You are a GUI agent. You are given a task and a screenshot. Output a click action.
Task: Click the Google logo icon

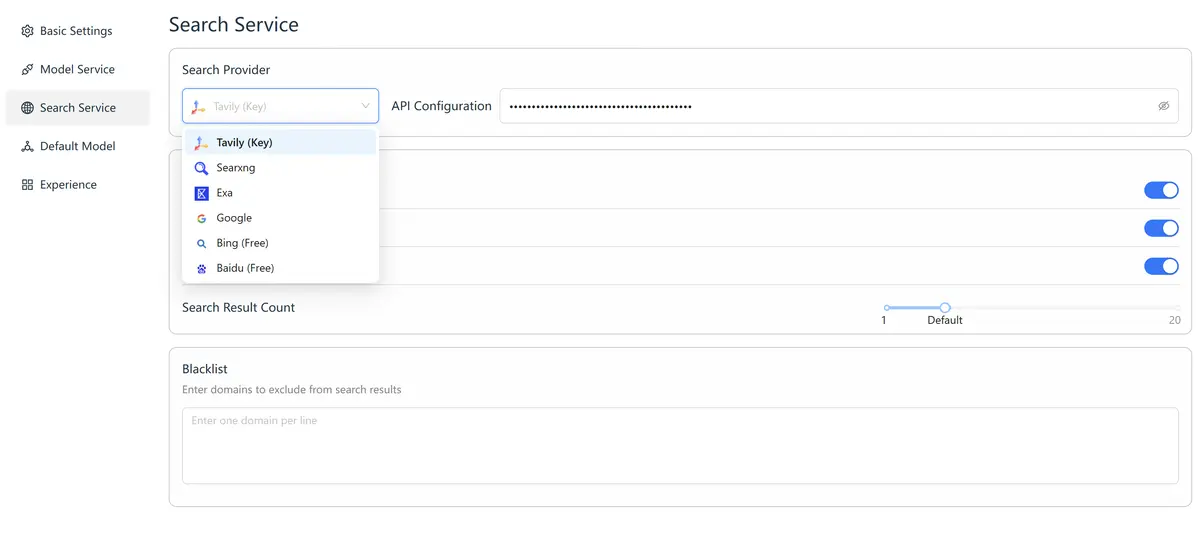pyautogui.click(x=201, y=218)
